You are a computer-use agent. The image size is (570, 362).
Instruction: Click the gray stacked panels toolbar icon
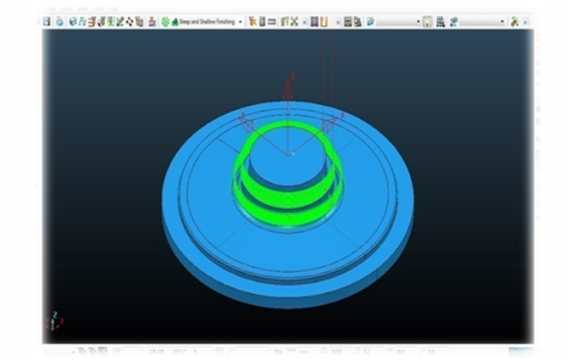tap(348, 22)
